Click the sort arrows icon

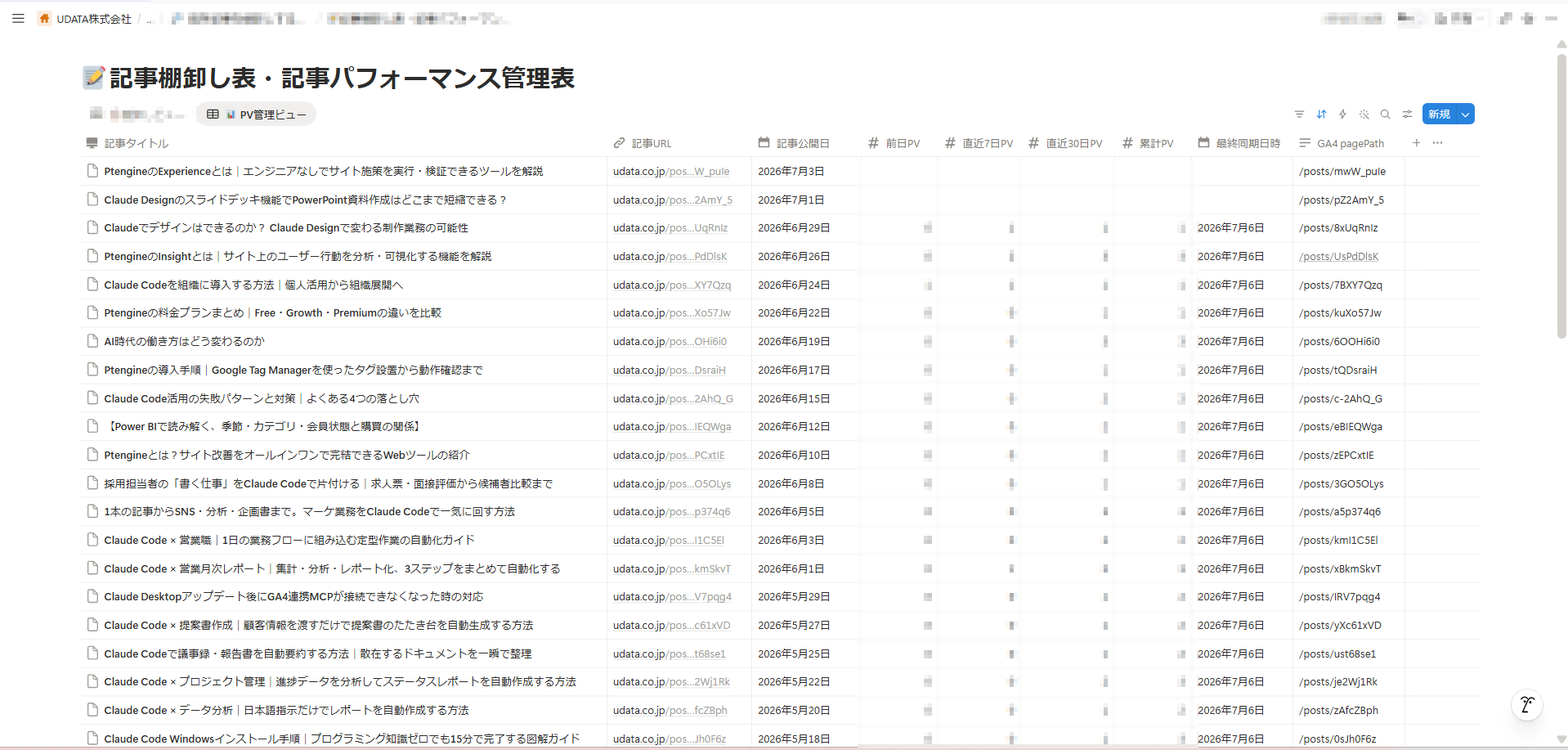coord(1321,115)
